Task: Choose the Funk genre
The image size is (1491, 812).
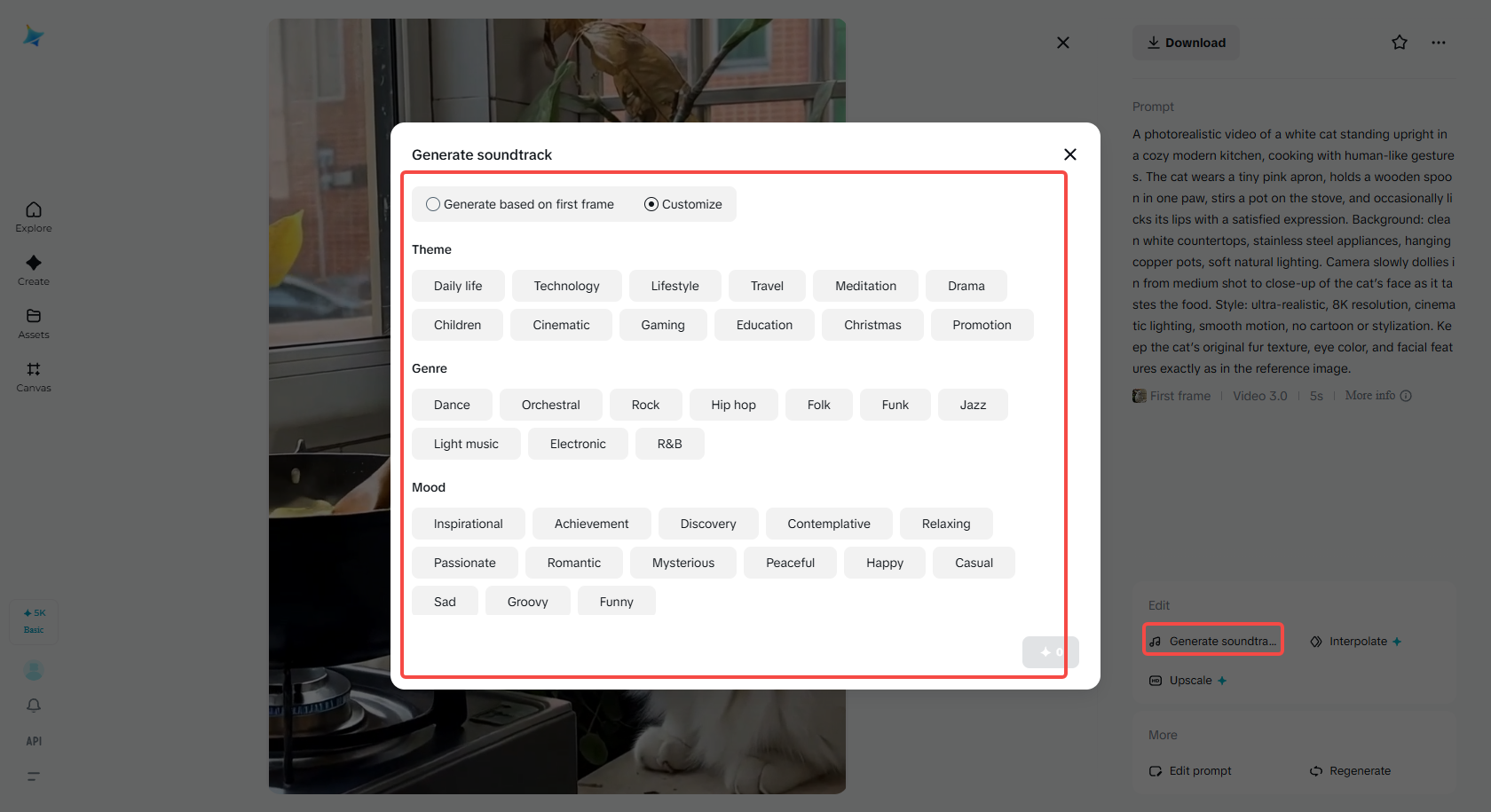Action: (x=895, y=405)
